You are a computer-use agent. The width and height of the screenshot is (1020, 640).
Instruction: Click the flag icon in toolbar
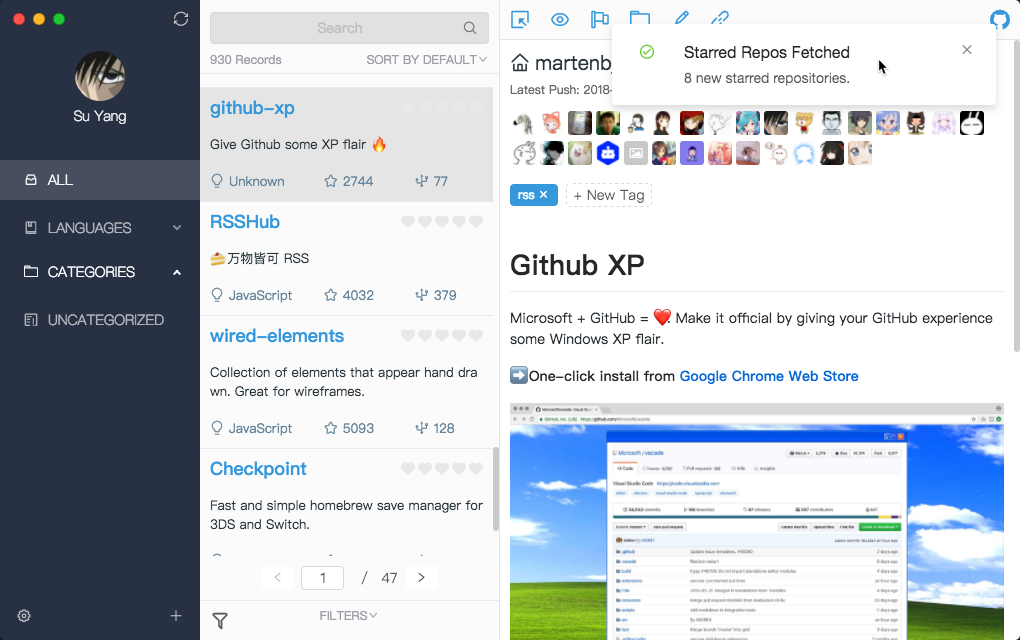[599, 20]
